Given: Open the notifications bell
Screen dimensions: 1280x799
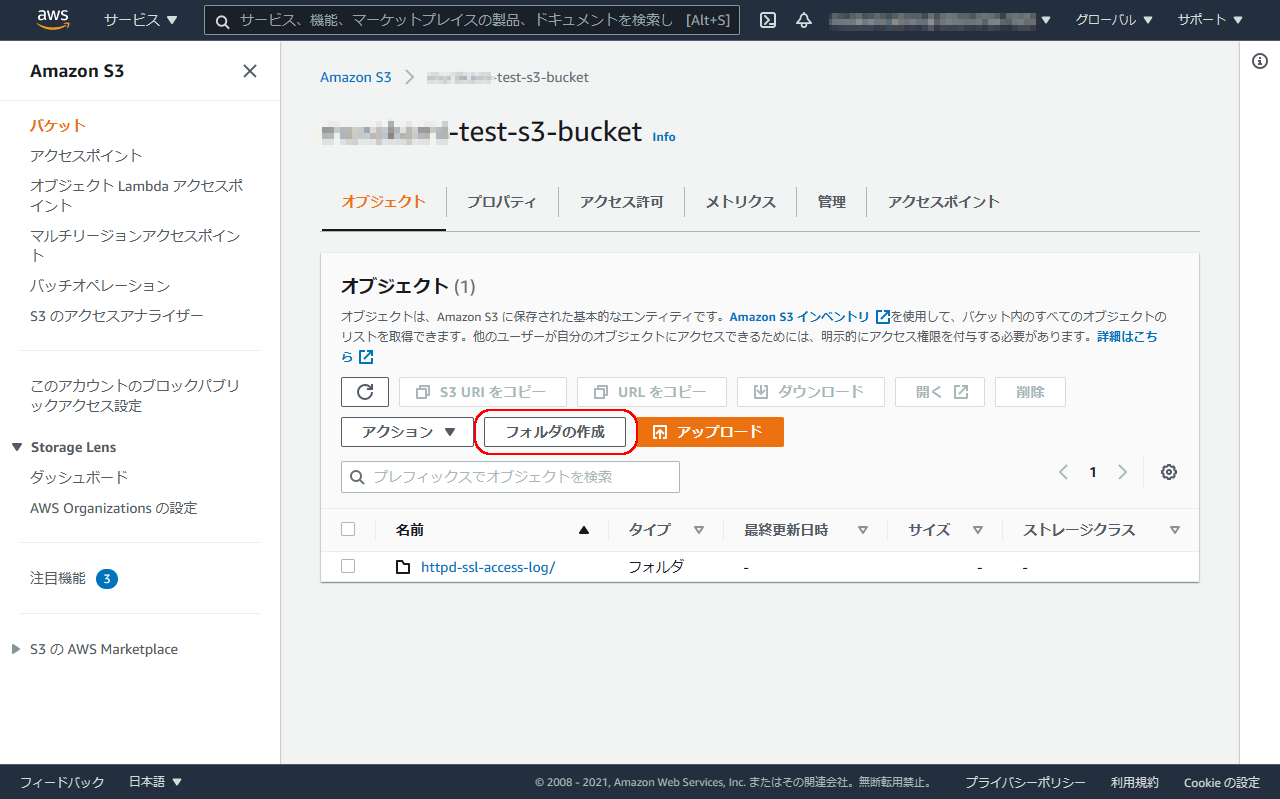Looking at the screenshot, I should click(804, 20).
